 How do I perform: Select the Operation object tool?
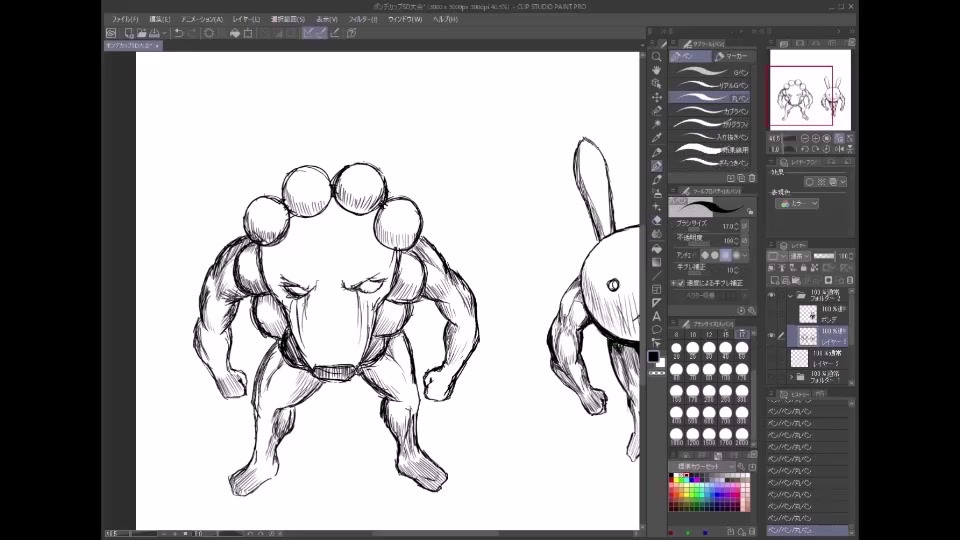pos(656,83)
